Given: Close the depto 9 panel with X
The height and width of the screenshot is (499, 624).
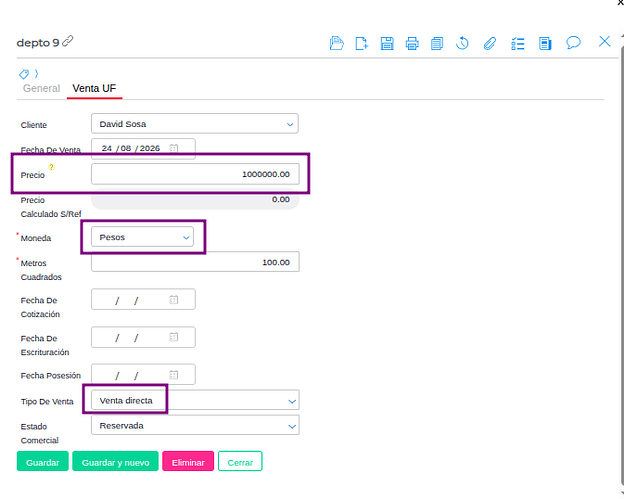Looking at the screenshot, I should (x=604, y=41).
